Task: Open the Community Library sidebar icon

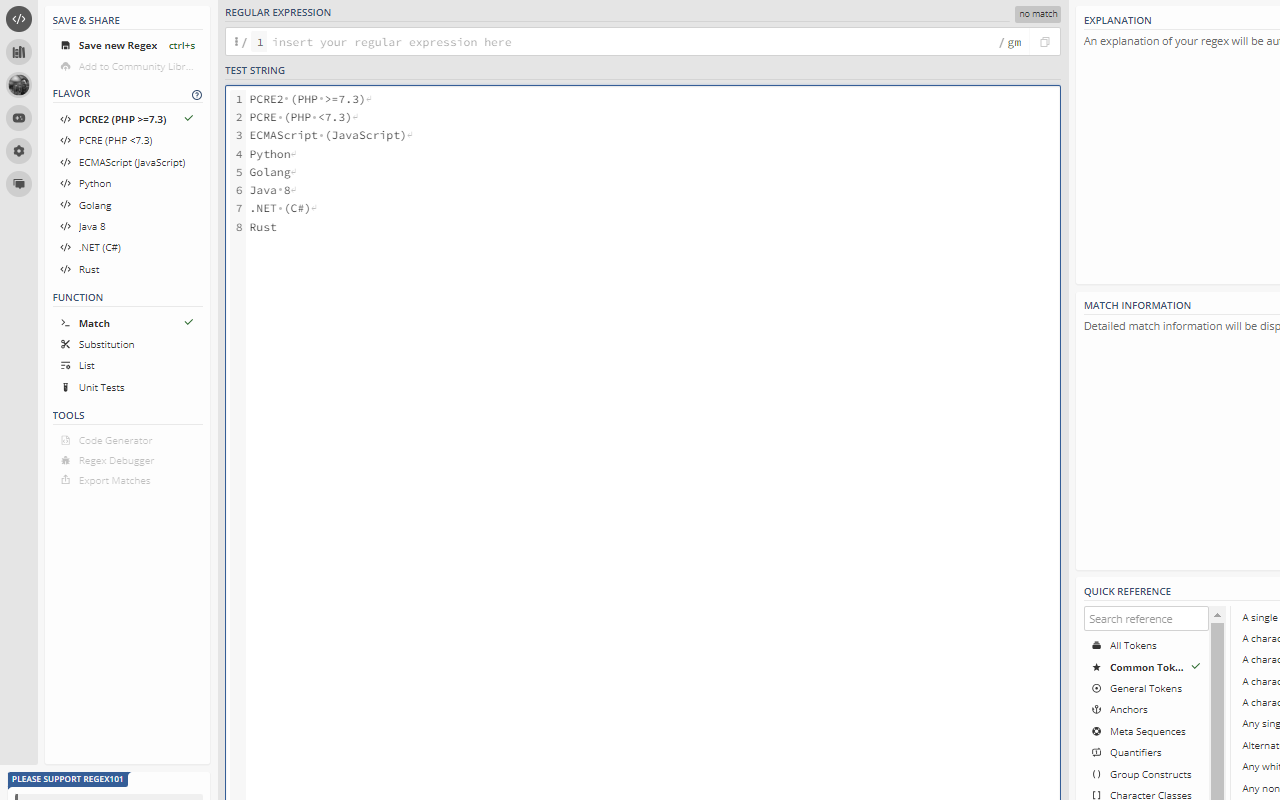Action: click(18, 51)
